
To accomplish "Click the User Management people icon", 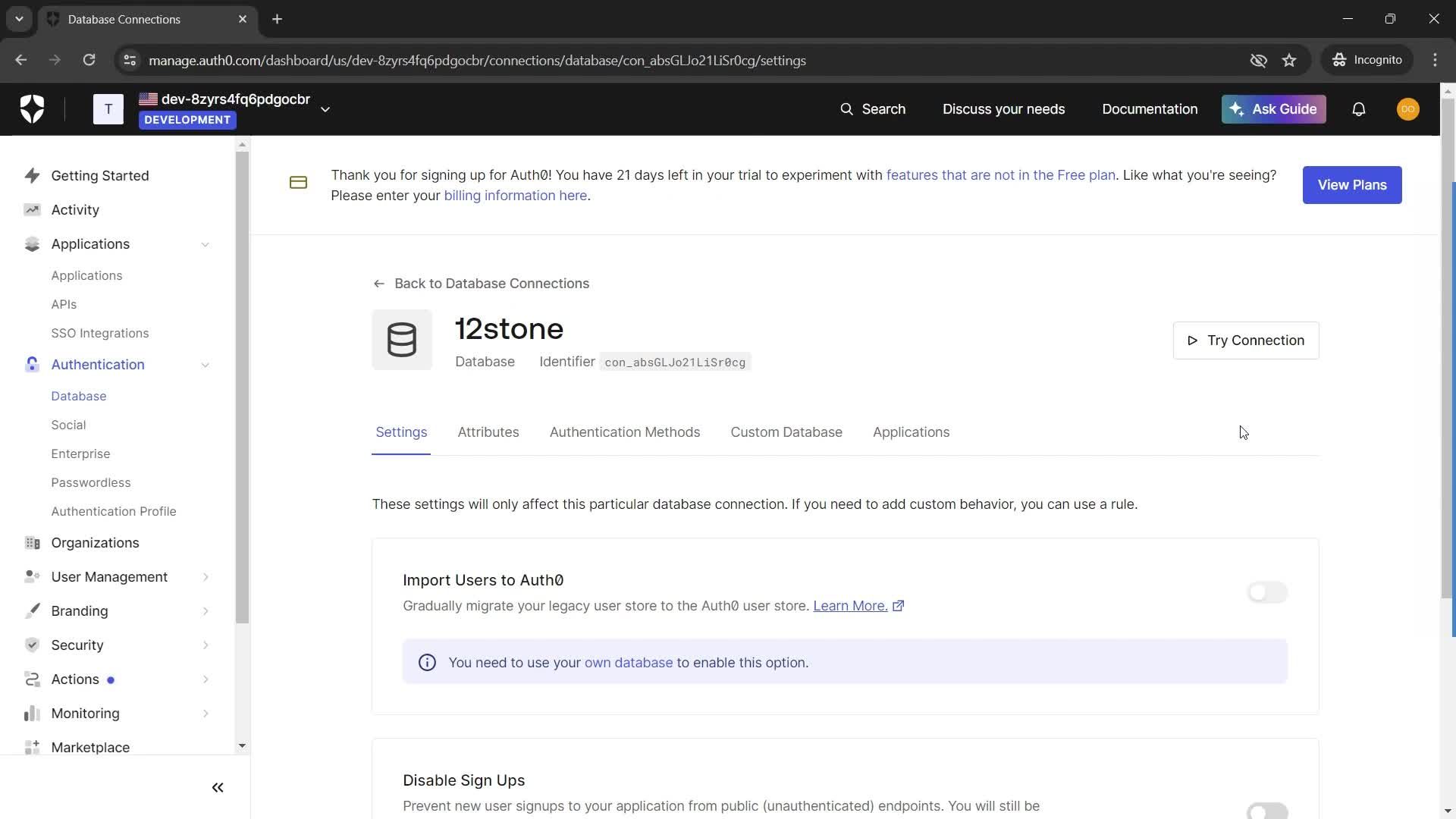I will click(x=32, y=577).
